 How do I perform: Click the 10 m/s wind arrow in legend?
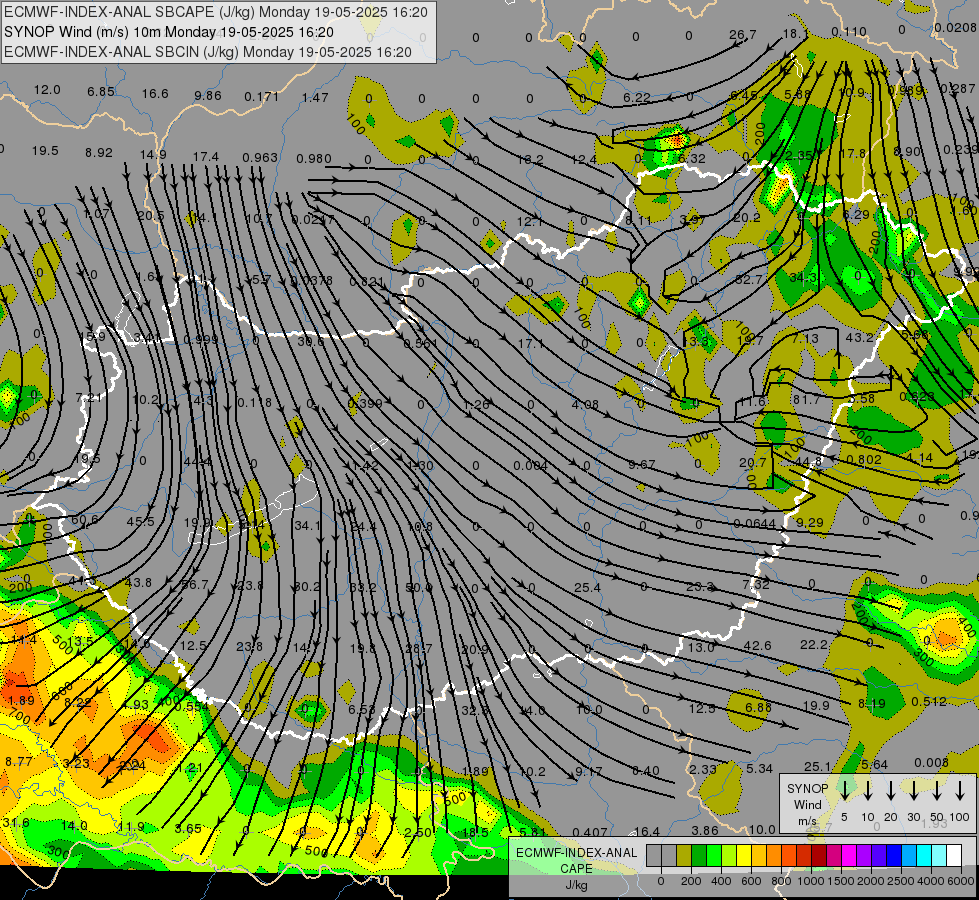coord(868,790)
